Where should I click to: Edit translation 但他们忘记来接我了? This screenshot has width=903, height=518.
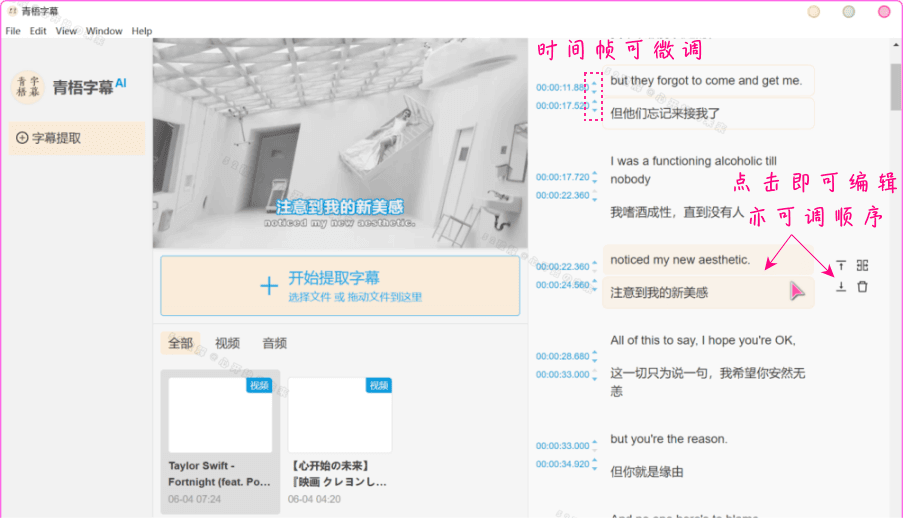(x=708, y=114)
